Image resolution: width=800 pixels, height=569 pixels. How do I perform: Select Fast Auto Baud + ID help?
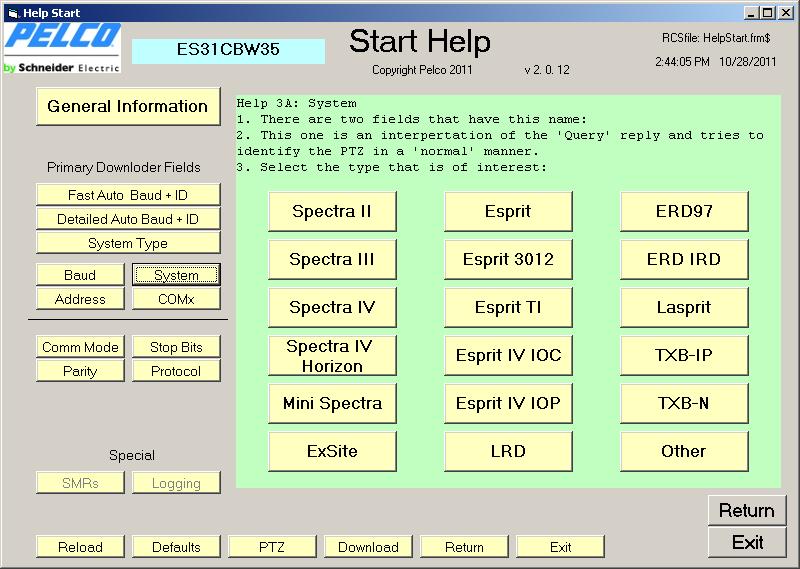coord(128,195)
